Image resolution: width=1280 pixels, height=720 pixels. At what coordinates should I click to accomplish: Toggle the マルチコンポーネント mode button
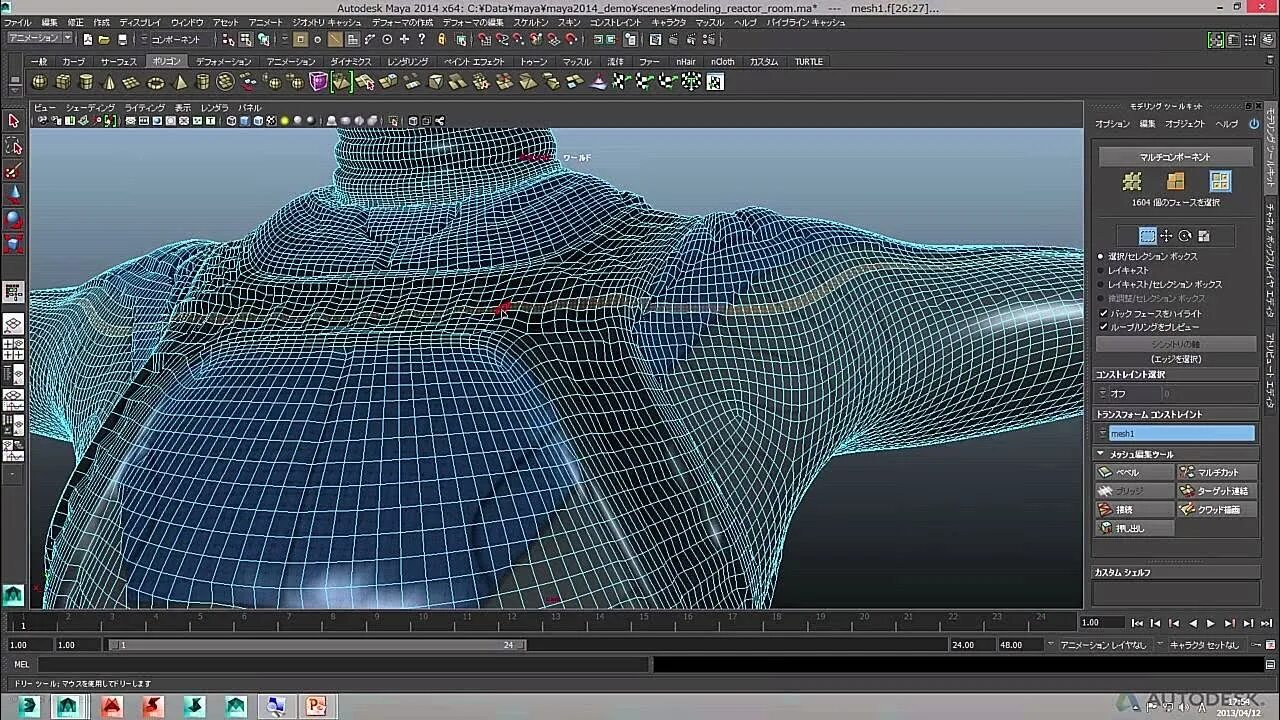pos(1175,157)
